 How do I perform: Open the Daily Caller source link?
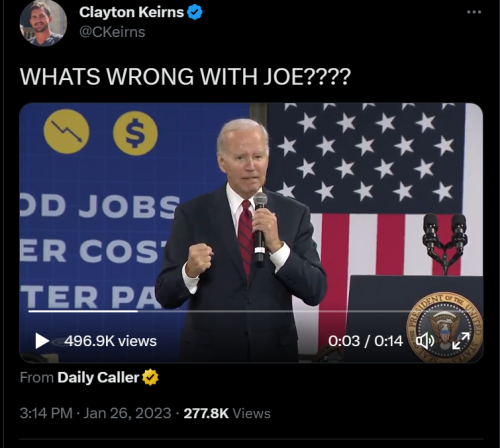98,377
